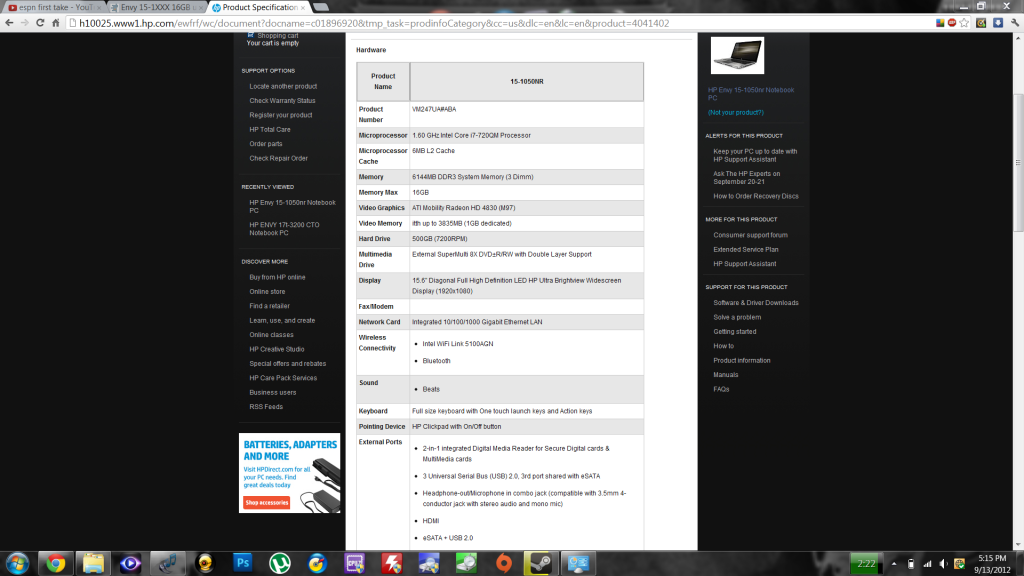Open the FAQs link
The width and height of the screenshot is (1024, 576).
tap(721, 389)
